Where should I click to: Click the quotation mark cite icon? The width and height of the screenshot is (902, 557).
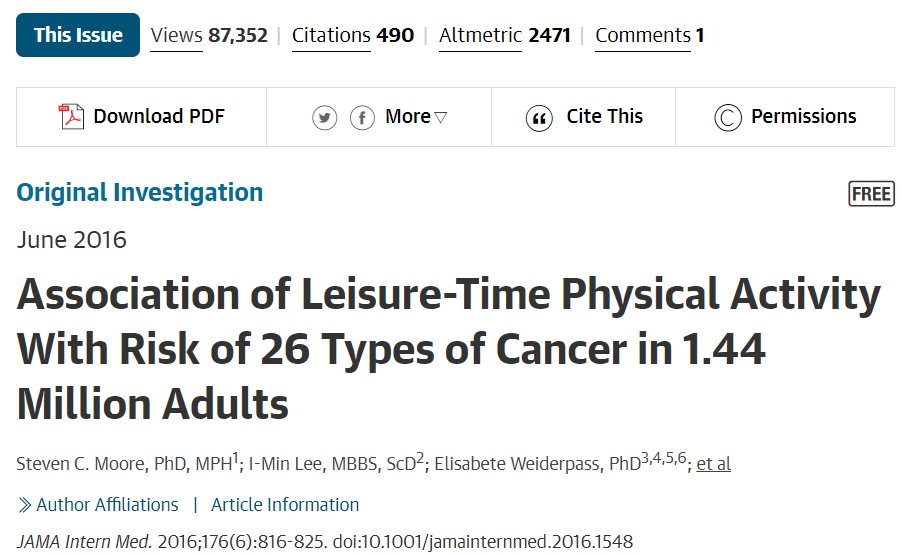point(539,119)
